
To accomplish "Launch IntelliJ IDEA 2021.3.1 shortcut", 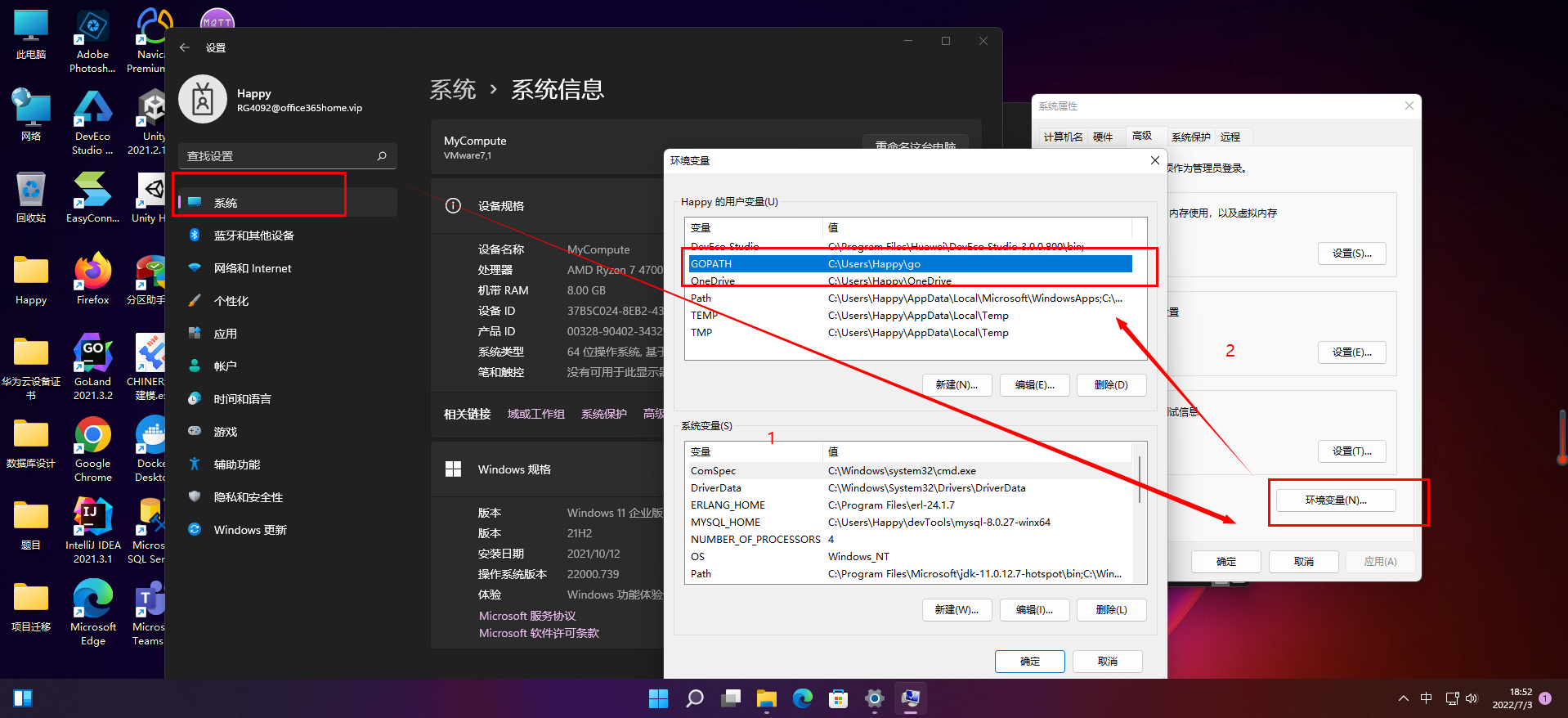I will (x=92, y=530).
